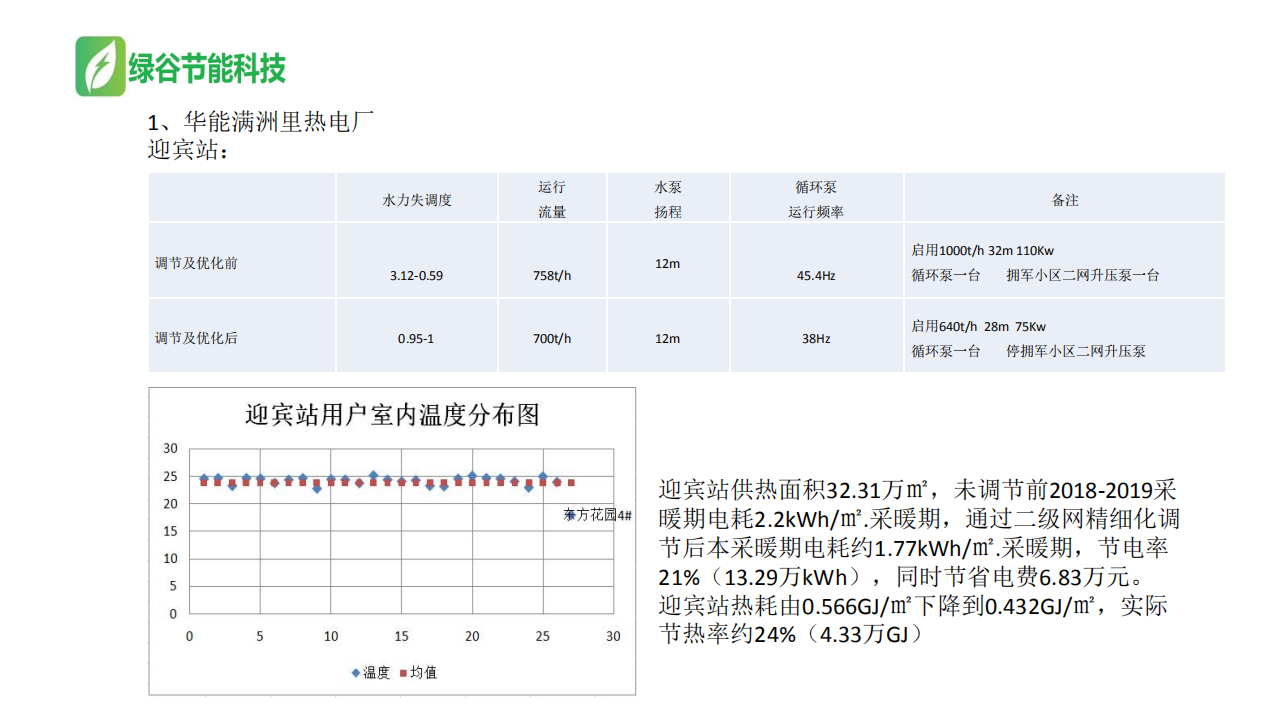Click the 温度 legend entry
The width and height of the screenshot is (1280, 720).
coord(370,673)
